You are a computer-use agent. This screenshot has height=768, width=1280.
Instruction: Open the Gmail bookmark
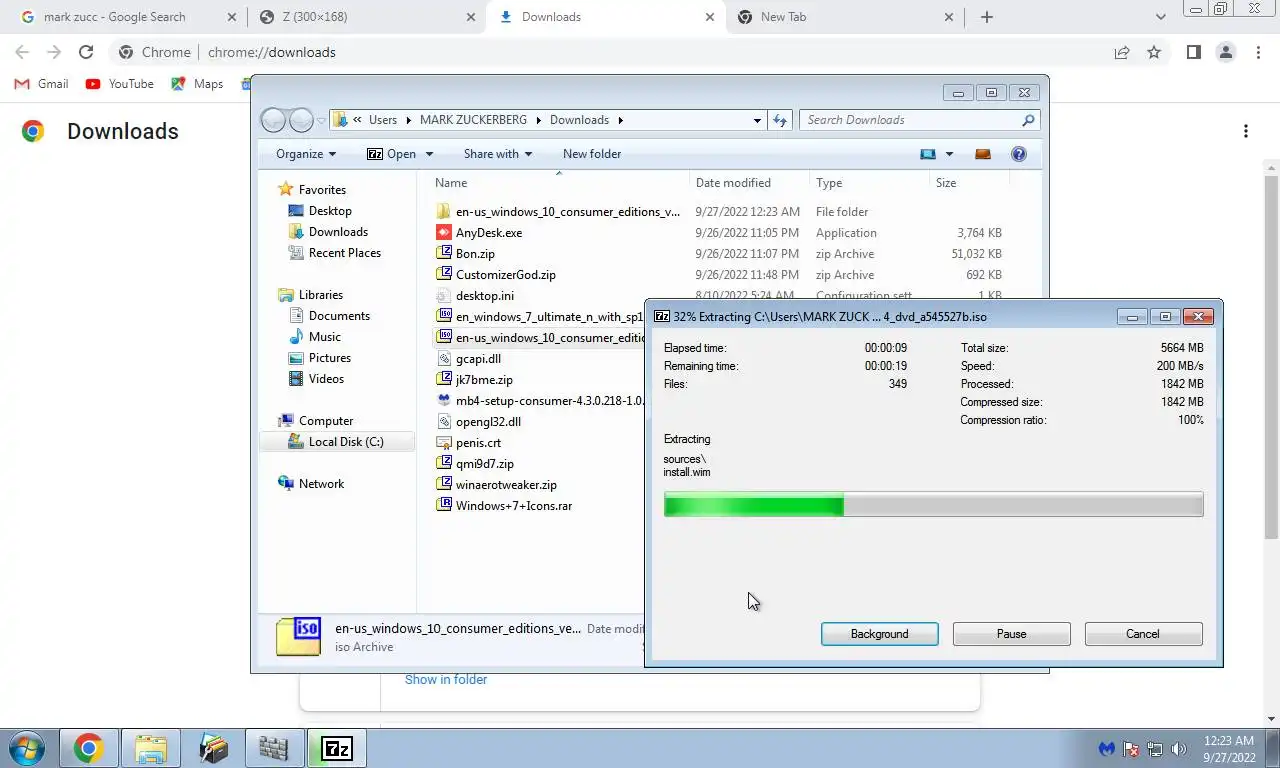pos(41,84)
